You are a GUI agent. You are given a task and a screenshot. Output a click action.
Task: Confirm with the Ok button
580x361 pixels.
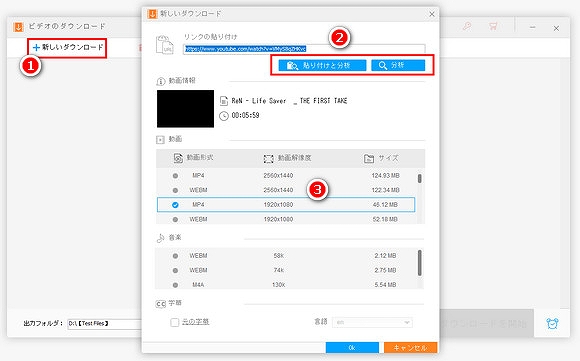click(352, 348)
